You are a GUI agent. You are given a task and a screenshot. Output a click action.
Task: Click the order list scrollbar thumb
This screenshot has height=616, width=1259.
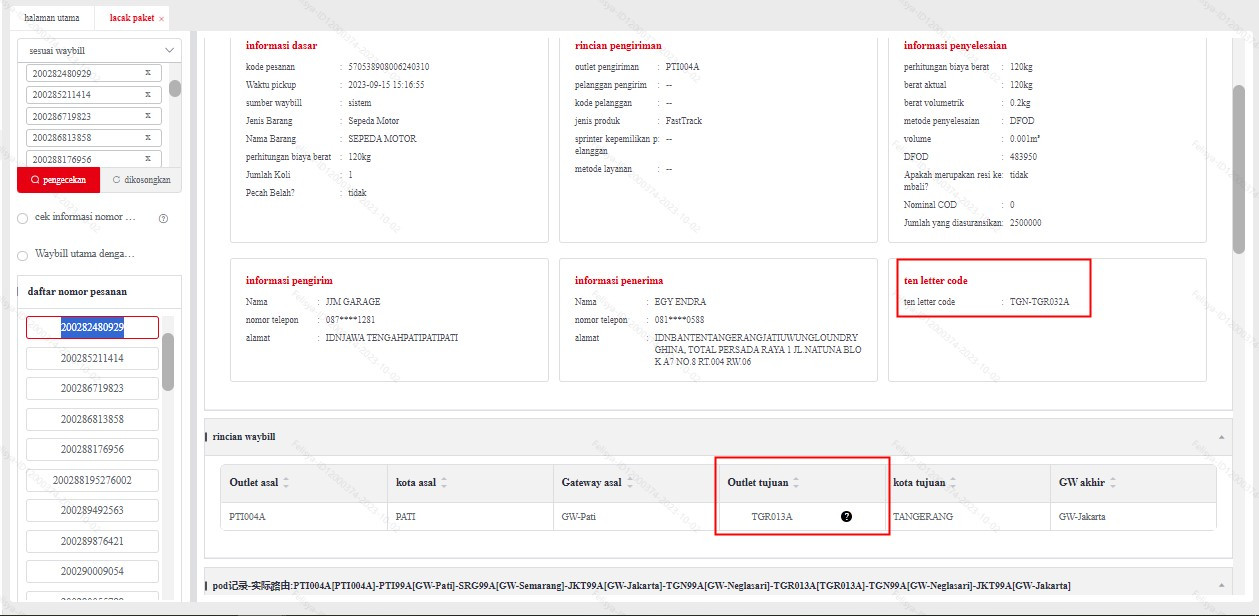tap(168, 362)
